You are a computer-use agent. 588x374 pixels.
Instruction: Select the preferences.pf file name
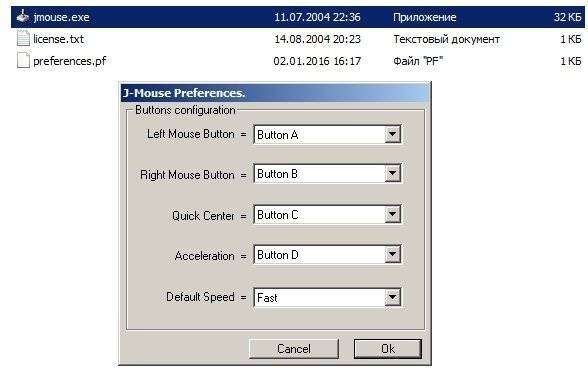[70, 61]
